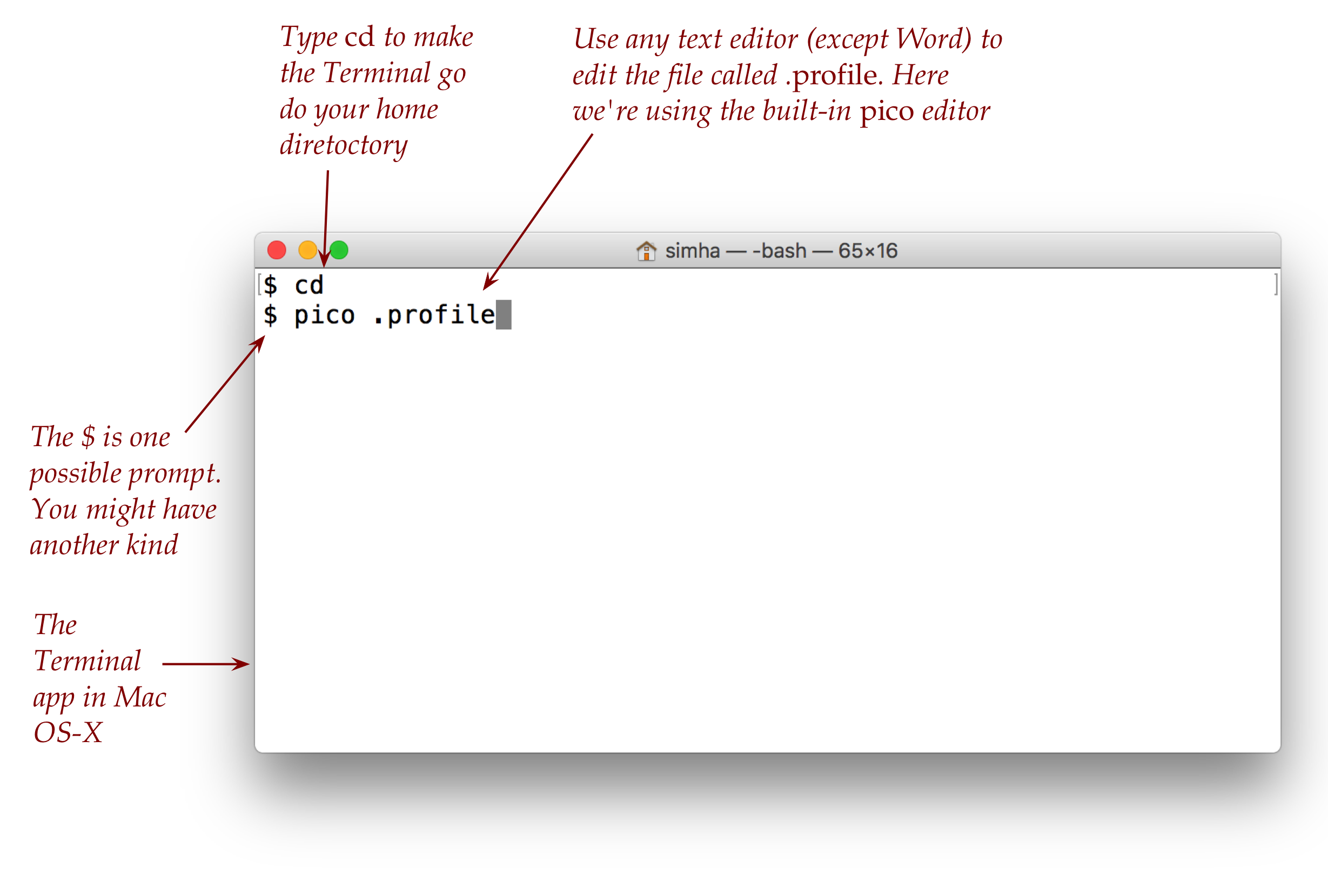This screenshot has width=1328, height=896.
Task: Click the word 'pico' in the terminal
Action: pyautogui.click(x=324, y=315)
